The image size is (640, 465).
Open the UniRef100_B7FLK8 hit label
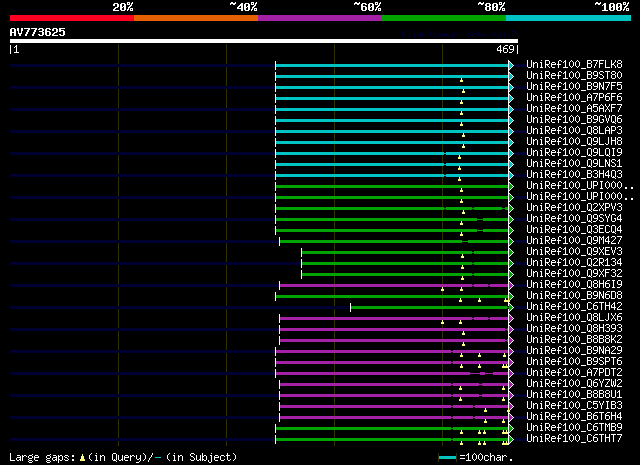pos(574,65)
